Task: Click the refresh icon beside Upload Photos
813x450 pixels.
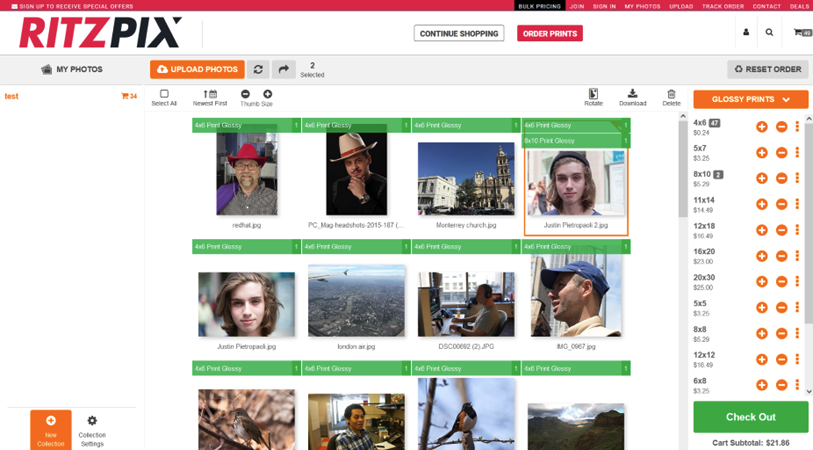Action: point(258,69)
